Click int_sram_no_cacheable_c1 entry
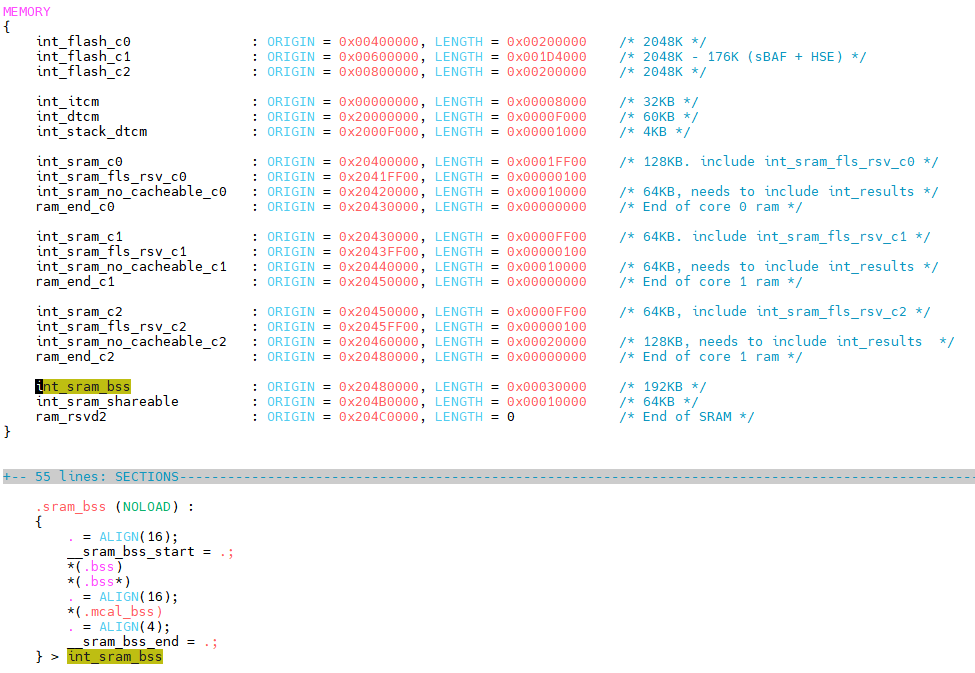Screen dimensions: 975x673 pos(131,266)
